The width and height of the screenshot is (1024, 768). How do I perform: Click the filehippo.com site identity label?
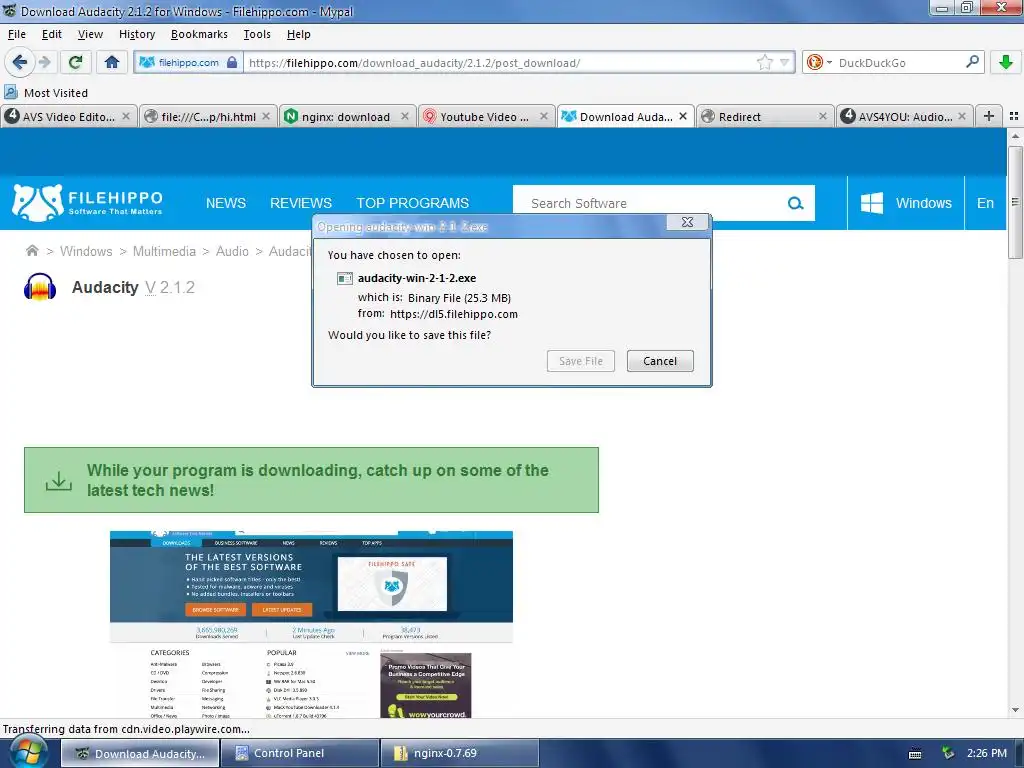pos(189,63)
